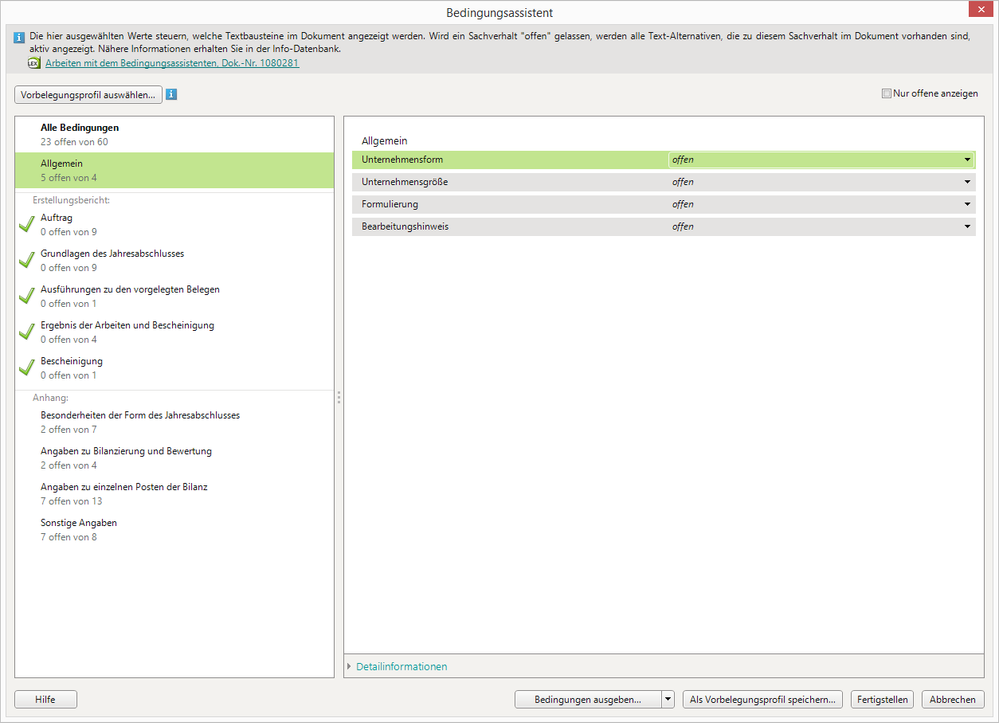The height and width of the screenshot is (723, 999).
Task: Click the checkmark icon next to Bescheinigung
Action: pos(27,369)
